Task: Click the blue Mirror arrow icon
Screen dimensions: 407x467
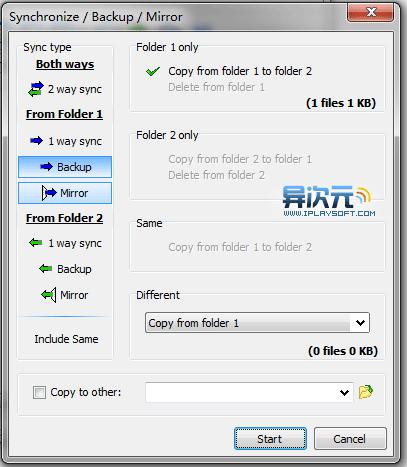Action: coord(49,193)
